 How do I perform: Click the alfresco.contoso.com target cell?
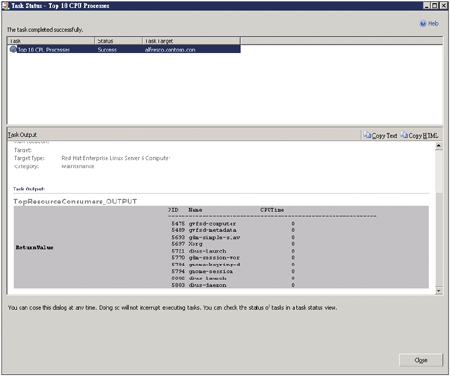[x=170, y=50]
